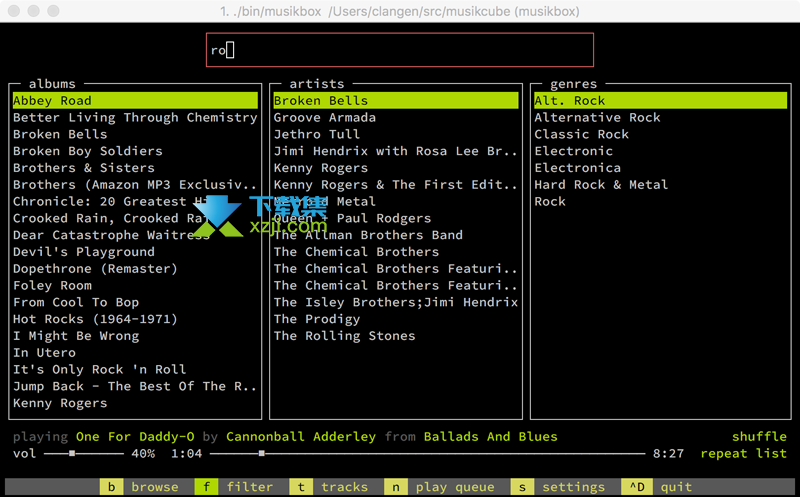
Task: Select the Abbey Road album
Action: [x=135, y=101]
